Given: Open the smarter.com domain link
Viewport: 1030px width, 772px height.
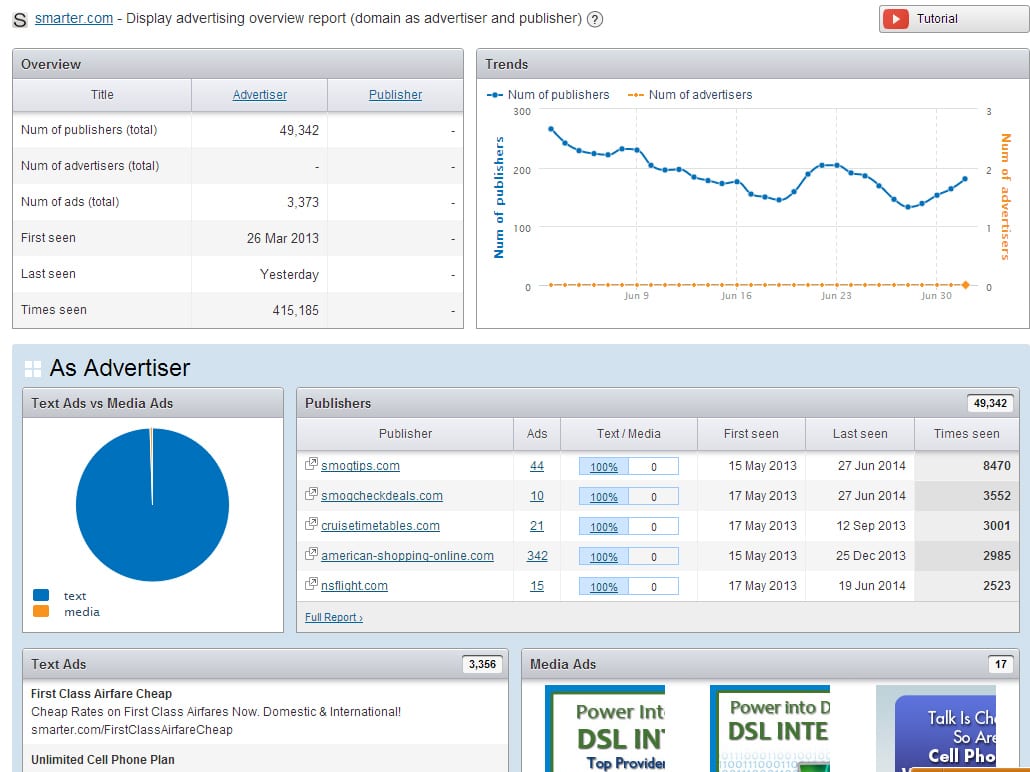Looking at the screenshot, I should (x=74, y=18).
